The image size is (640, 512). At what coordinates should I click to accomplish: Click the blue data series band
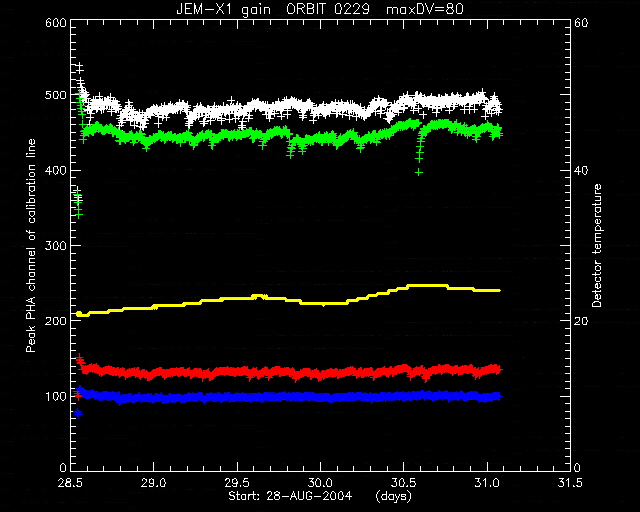(x=290, y=396)
